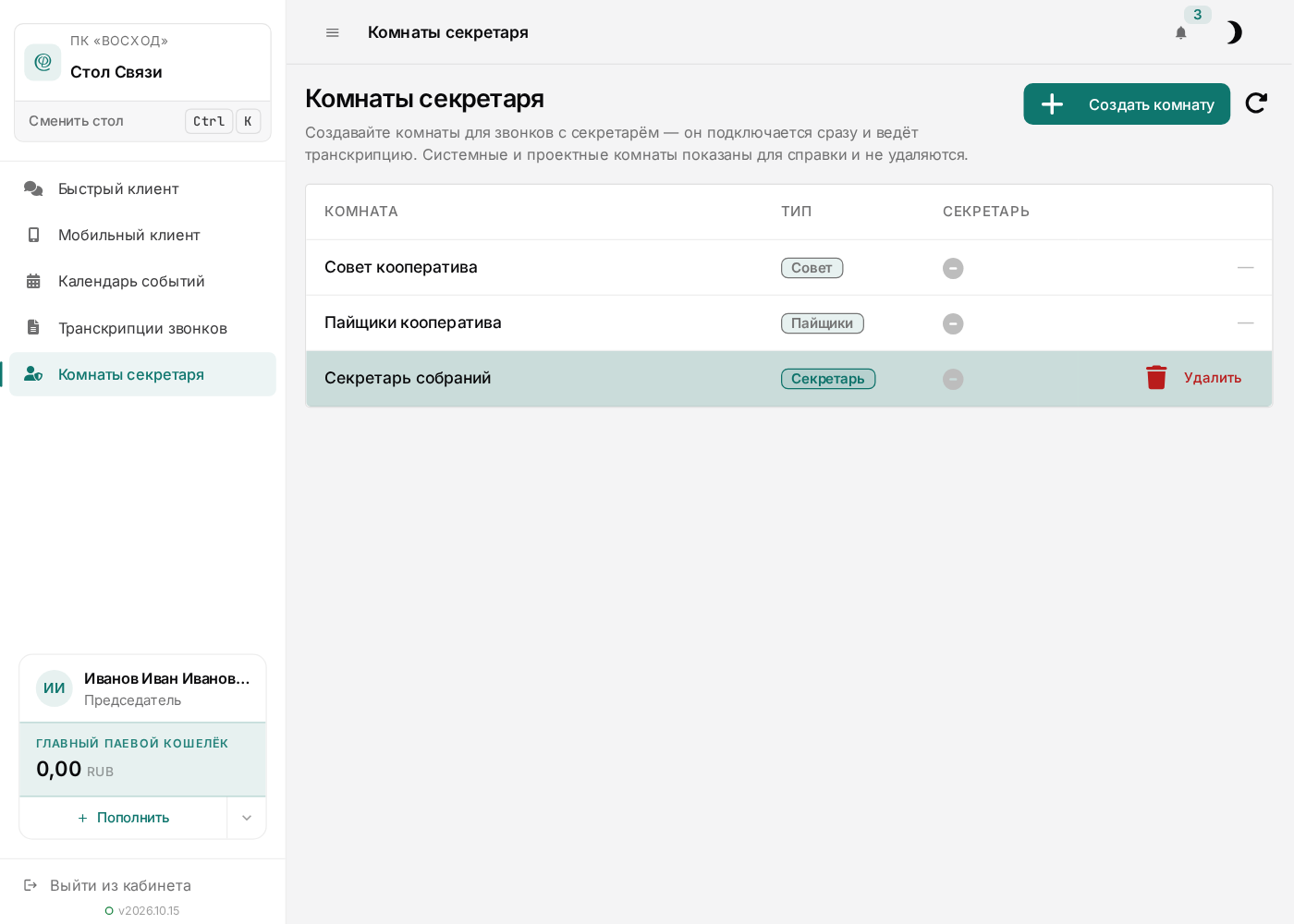Select the Секретарь собраний room name
Screen dimensions: 1294x924
point(408,378)
